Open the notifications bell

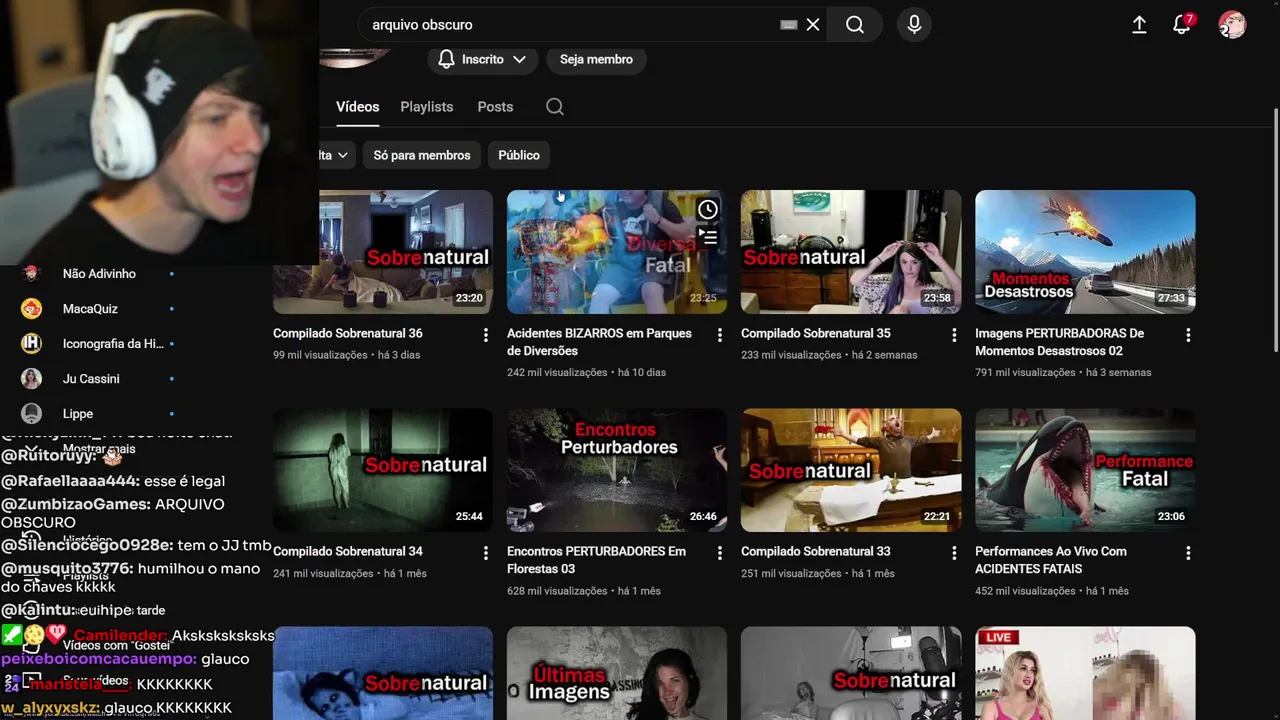click(1182, 25)
